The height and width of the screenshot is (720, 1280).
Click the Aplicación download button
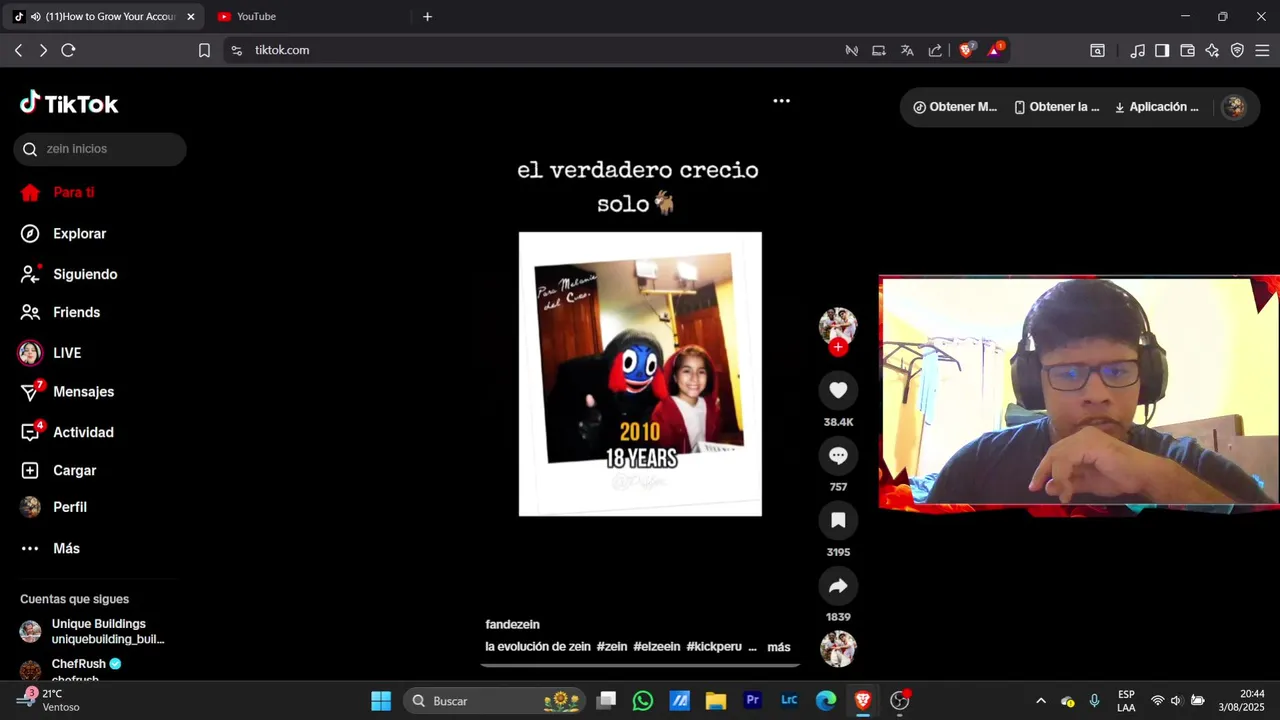pos(1156,107)
